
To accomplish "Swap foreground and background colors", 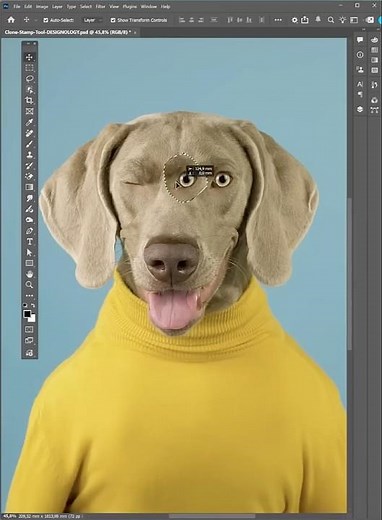I will pyautogui.click(x=33, y=305).
